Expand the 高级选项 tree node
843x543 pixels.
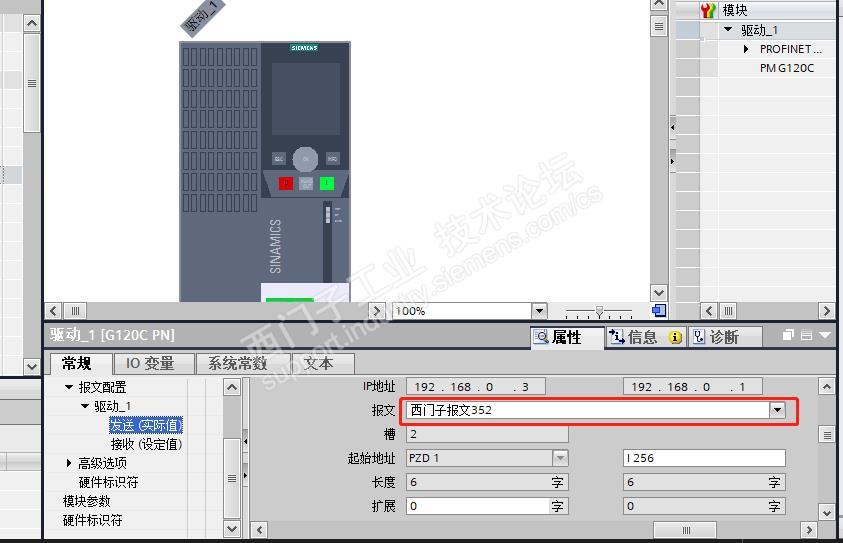(x=69, y=463)
